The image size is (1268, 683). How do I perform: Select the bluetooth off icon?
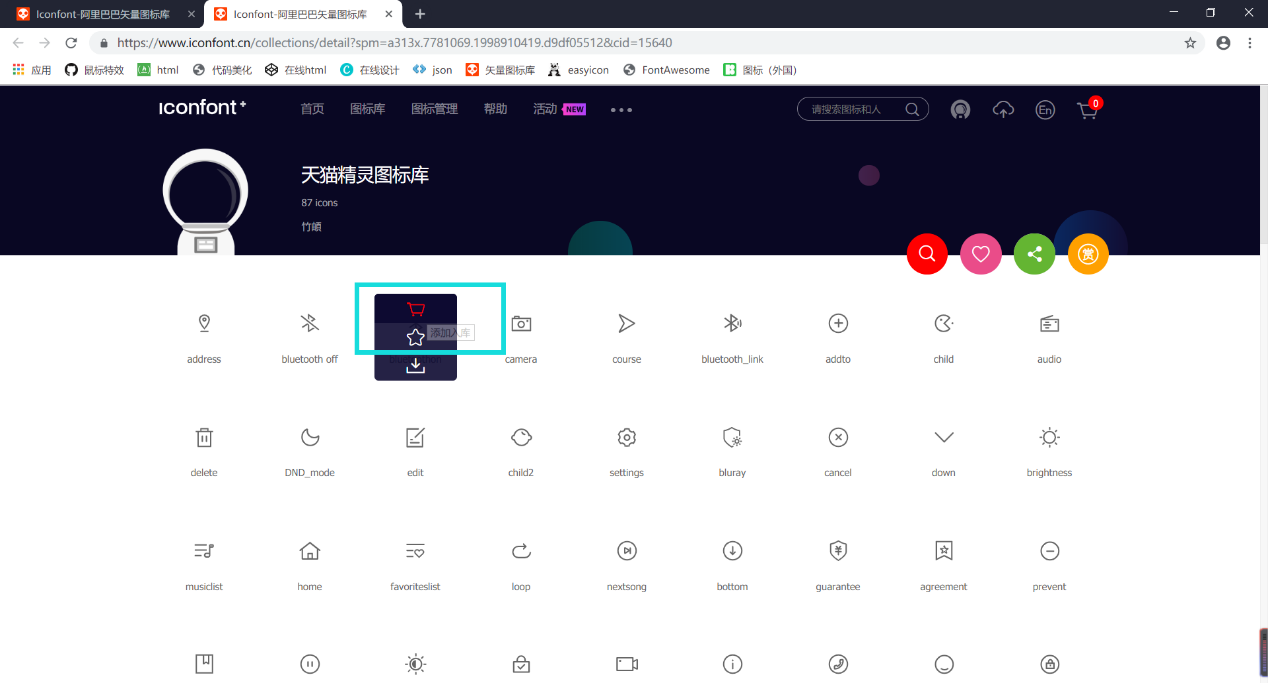pyautogui.click(x=310, y=323)
